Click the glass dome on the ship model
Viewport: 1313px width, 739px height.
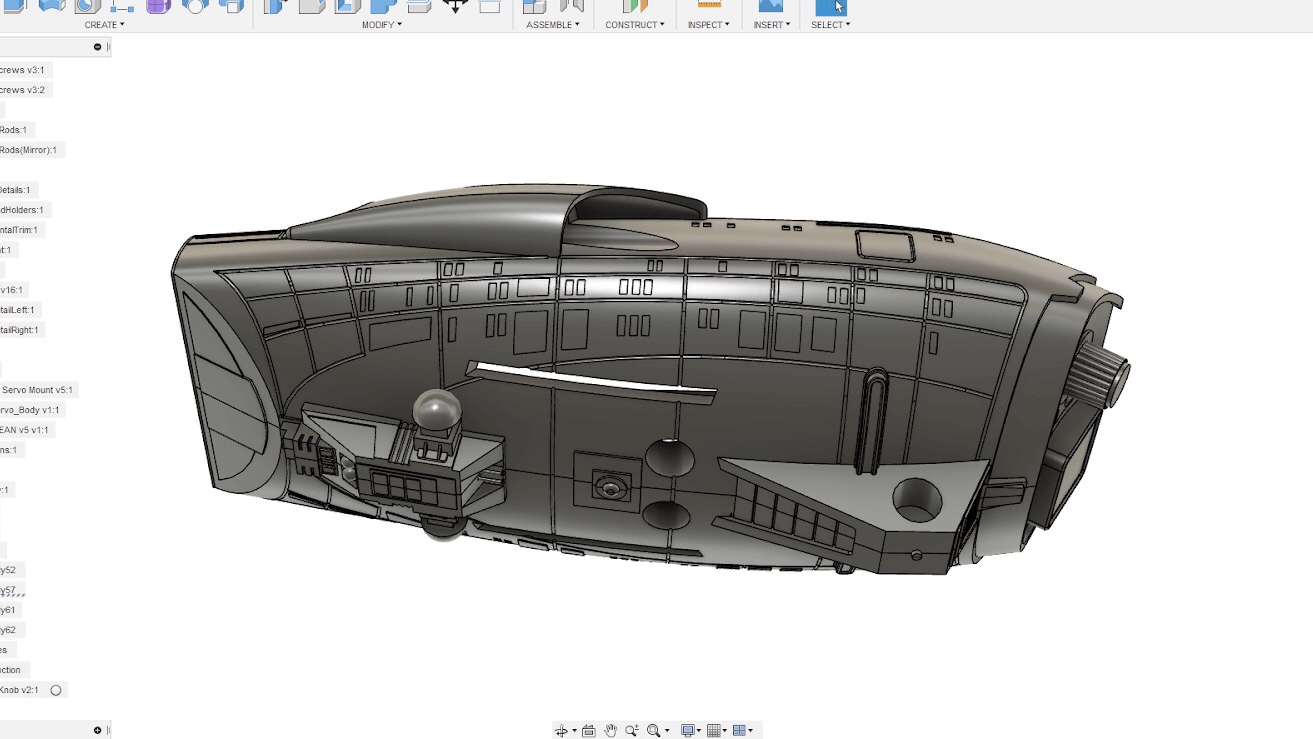[437, 409]
